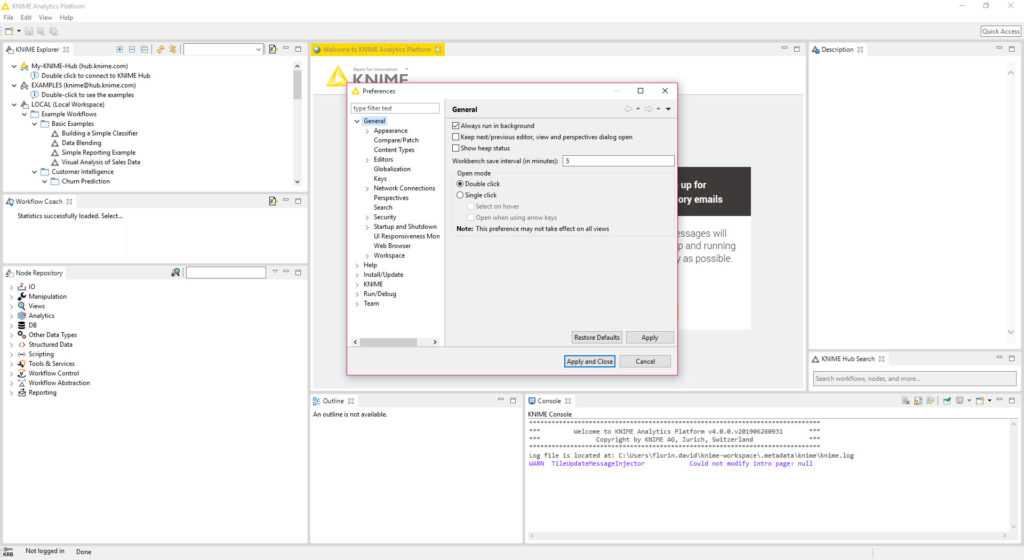Switch to the Outline tab

pyautogui.click(x=333, y=401)
